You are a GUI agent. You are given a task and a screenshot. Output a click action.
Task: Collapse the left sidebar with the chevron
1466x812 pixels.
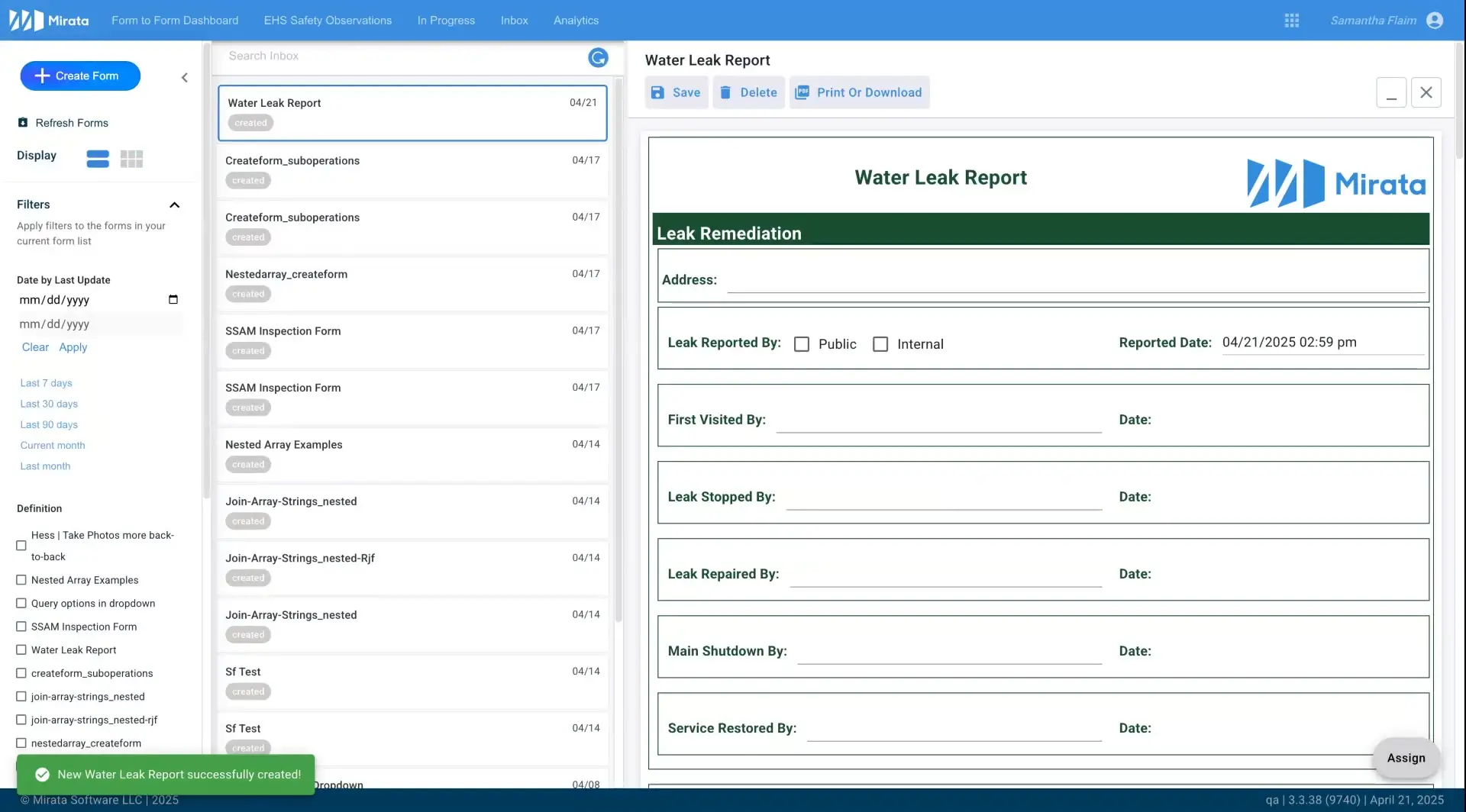(184, 77)
